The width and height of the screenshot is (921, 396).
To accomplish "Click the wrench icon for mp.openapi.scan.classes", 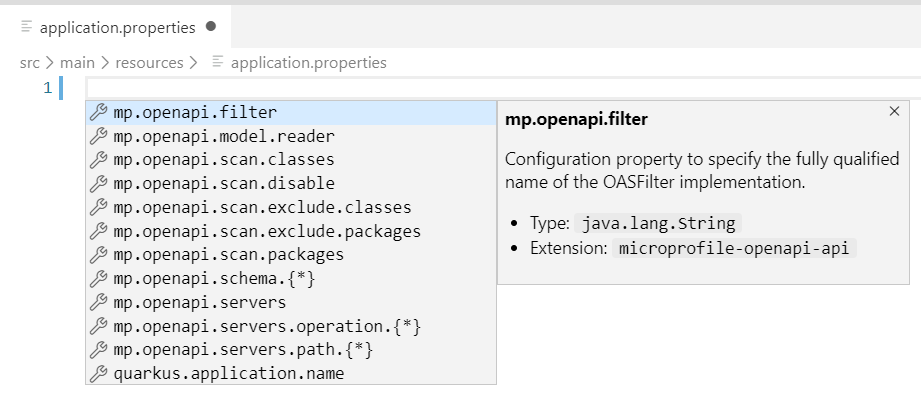I will pyautogui.click(x=98, y=160).
